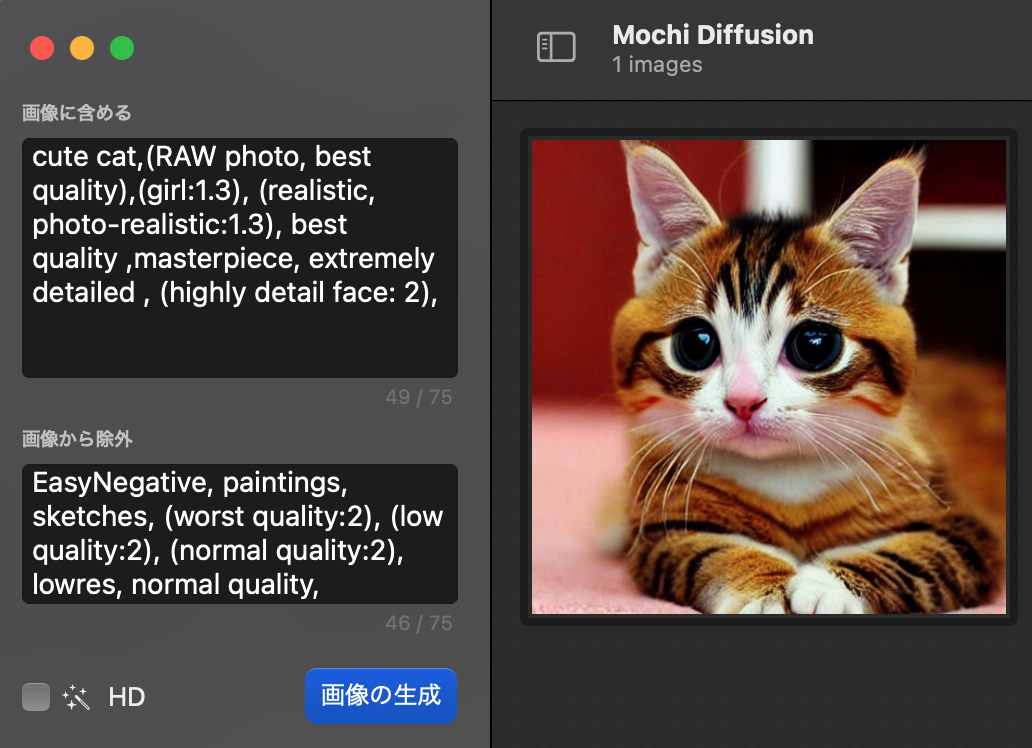1032x748 pixels.
Task: Click the 46 / 75 token counter
Action: click(x=418, y=623)
